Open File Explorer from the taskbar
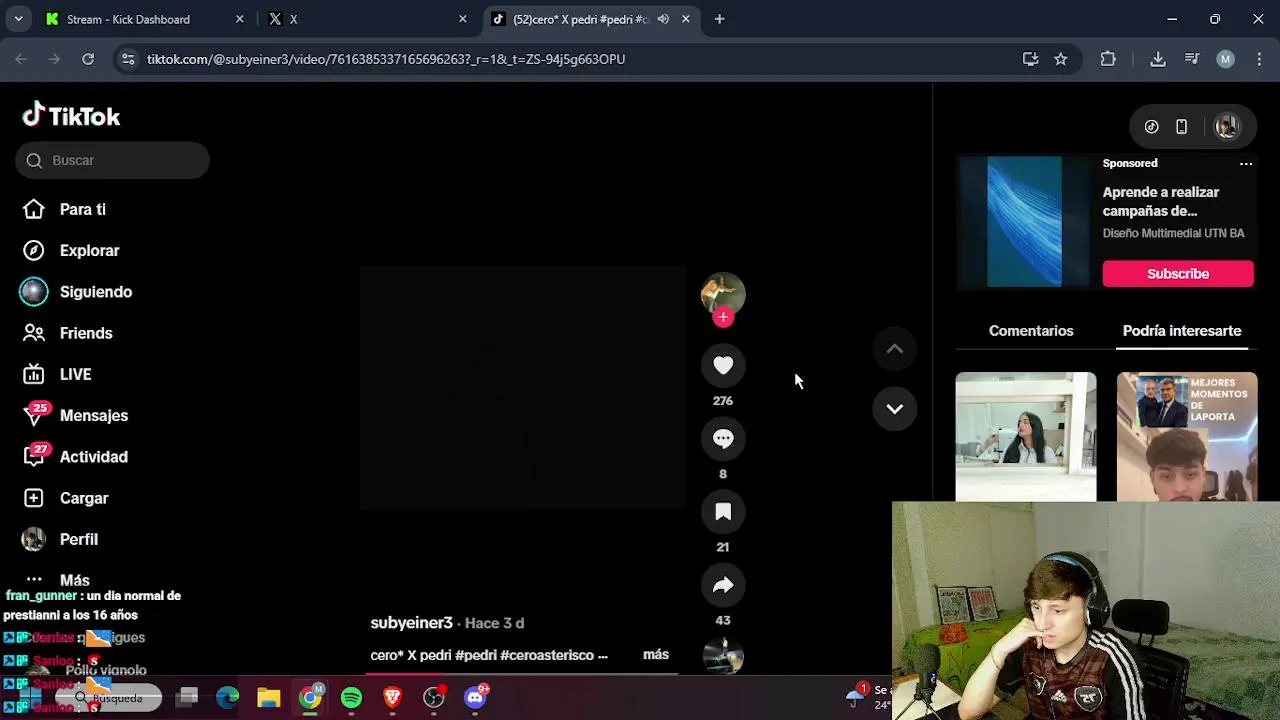This screenshot has height=720, width=1280. 269,697
